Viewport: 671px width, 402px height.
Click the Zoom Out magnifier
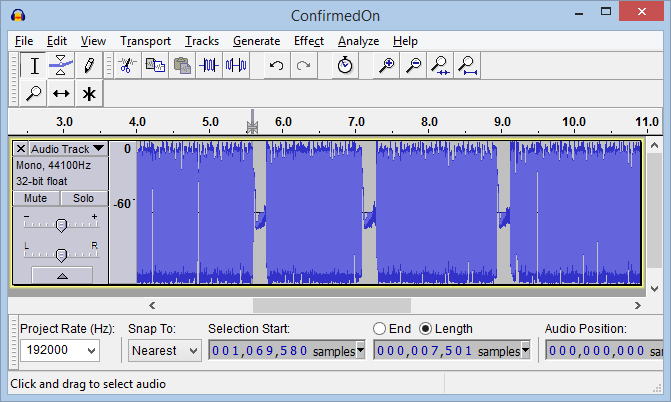[413, 66]
